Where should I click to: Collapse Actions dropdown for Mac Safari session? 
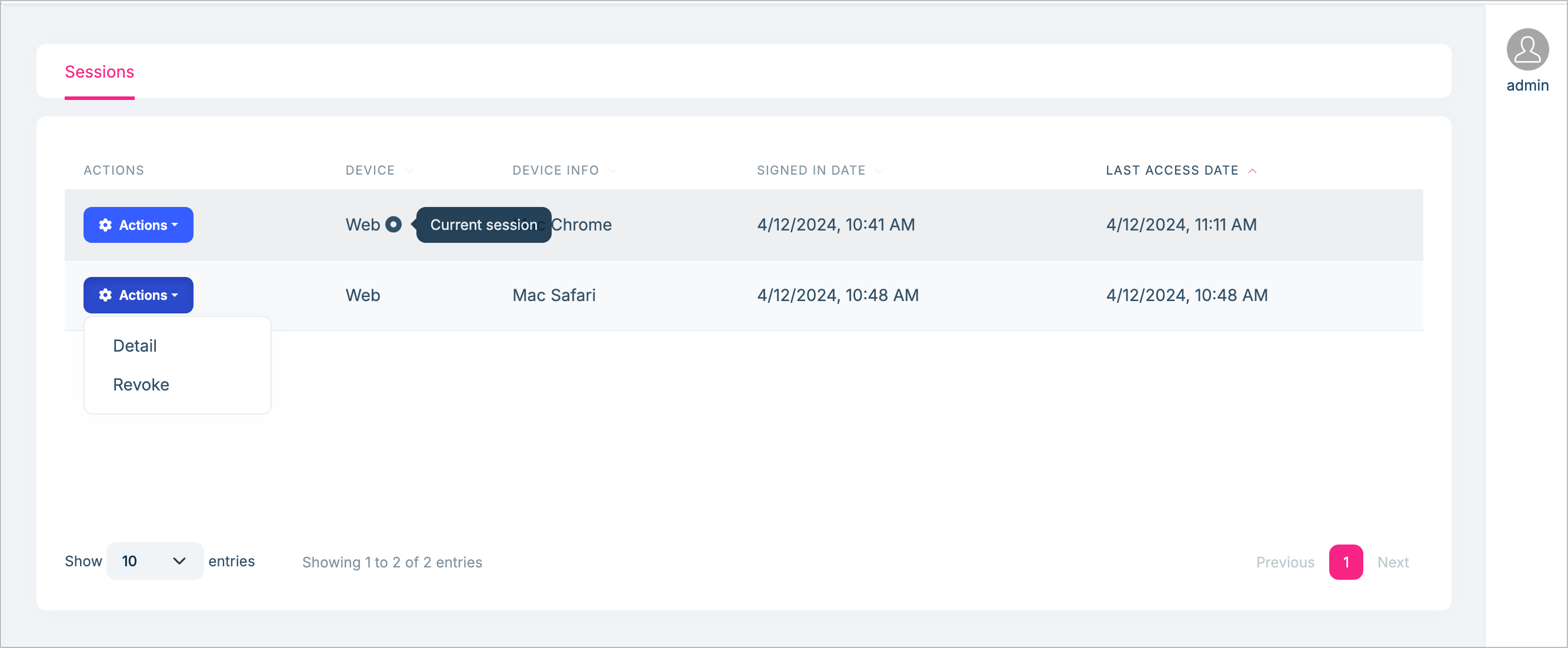(138, 295)
